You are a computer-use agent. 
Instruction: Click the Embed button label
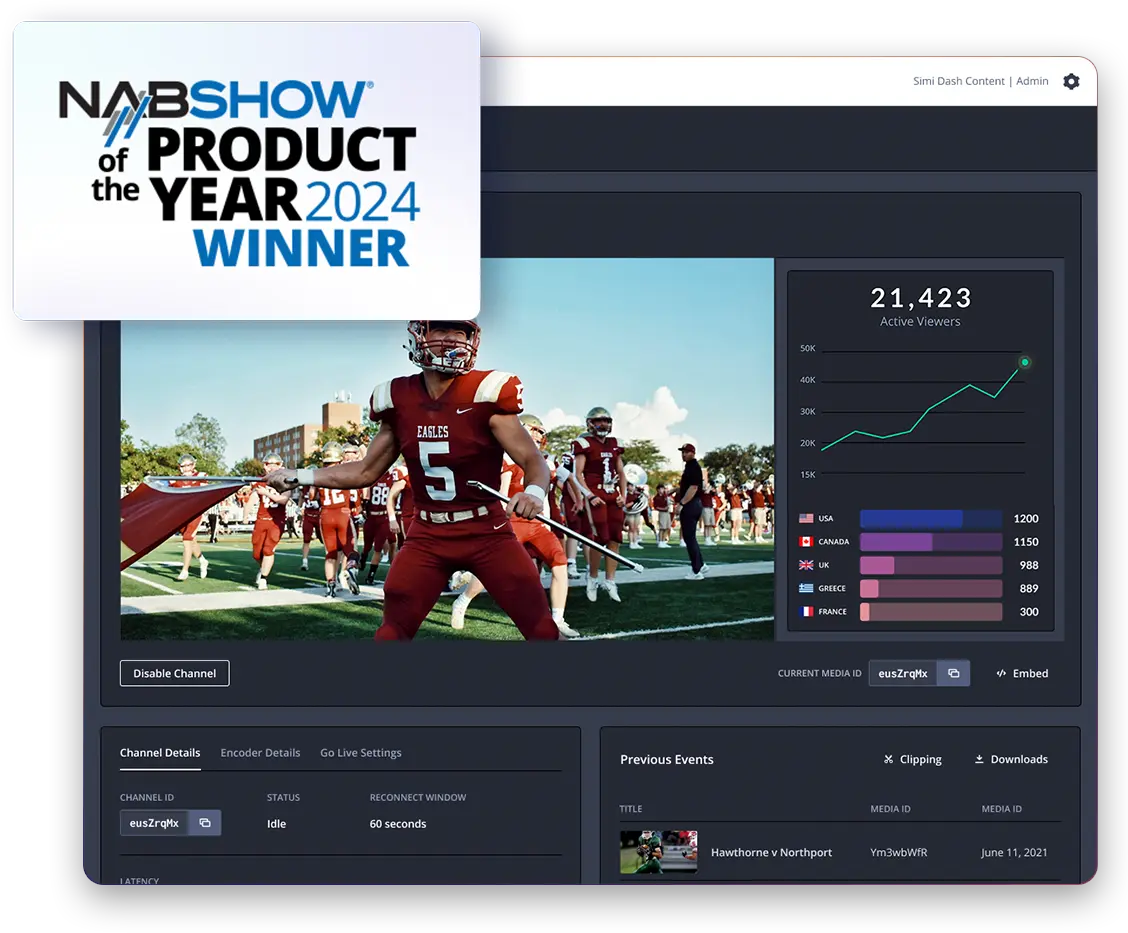click(1030, 673)
